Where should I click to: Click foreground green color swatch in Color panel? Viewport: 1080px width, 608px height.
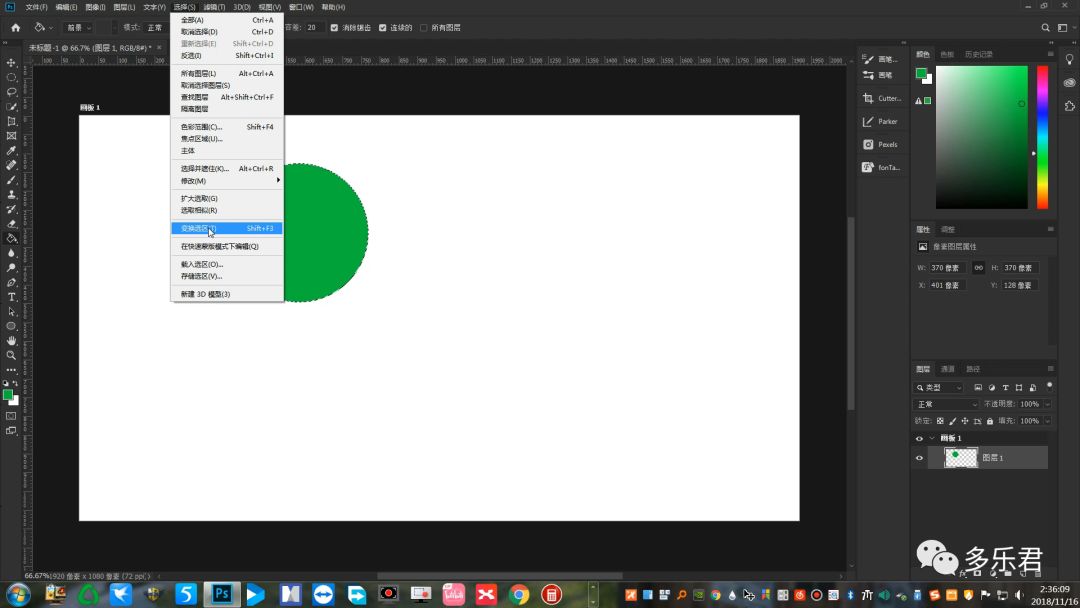point(921,74)
